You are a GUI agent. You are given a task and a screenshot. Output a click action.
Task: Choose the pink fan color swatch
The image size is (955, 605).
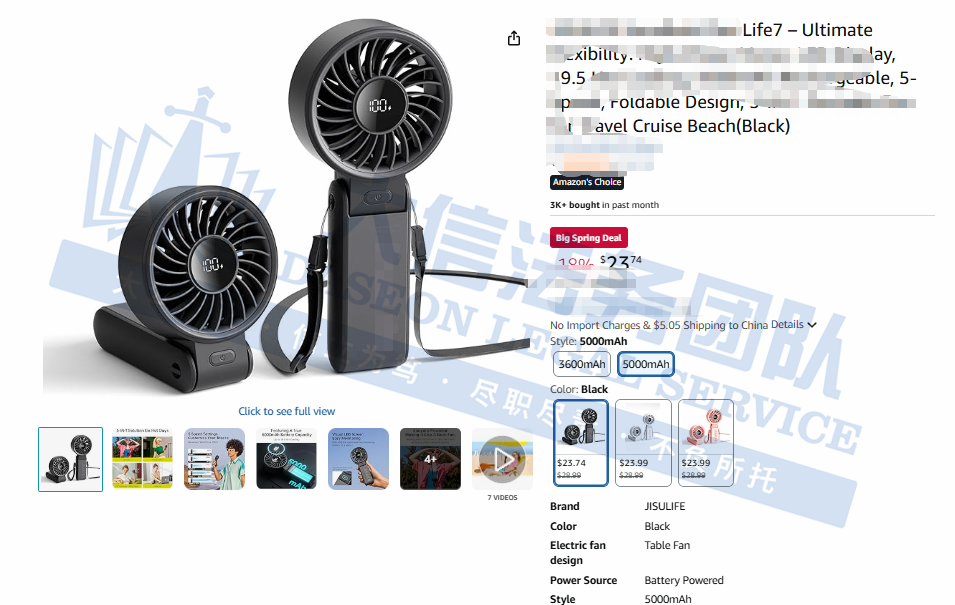tap(705, 443)
